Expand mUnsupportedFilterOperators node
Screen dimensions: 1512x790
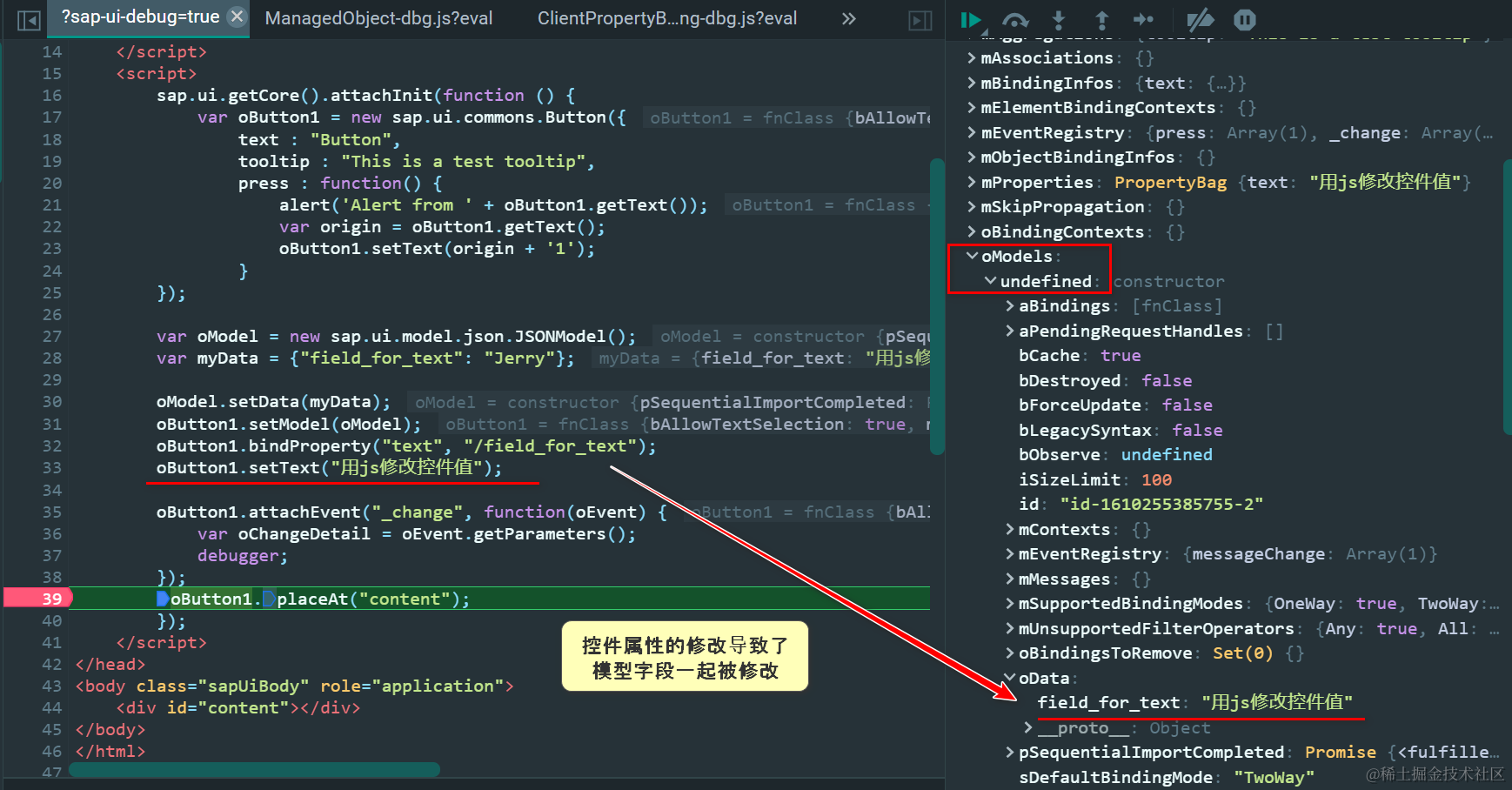pyautogui.click(x=1009, y=629)
